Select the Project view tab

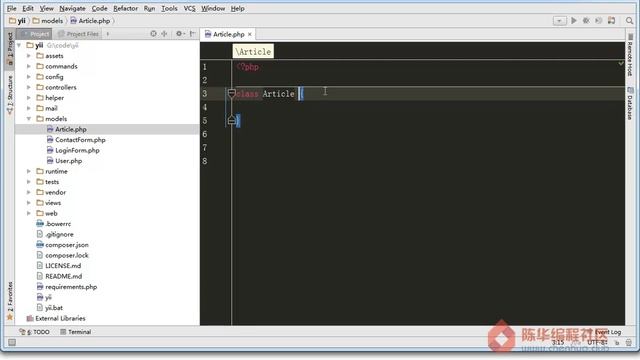click(x=35, y=34)
